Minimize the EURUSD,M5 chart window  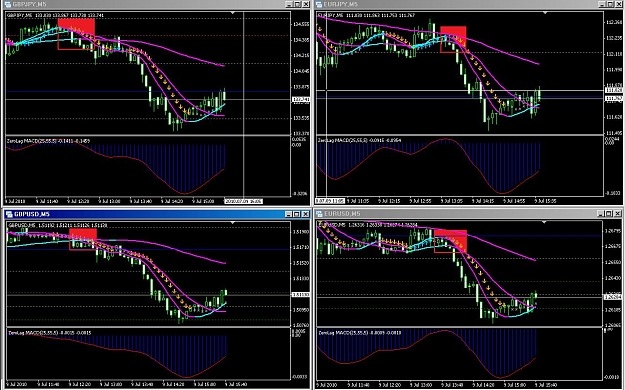coord(601,214)
